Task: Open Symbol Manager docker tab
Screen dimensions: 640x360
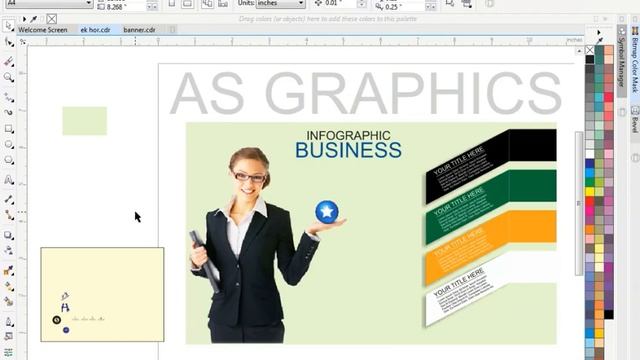Action: pos(621,61)
